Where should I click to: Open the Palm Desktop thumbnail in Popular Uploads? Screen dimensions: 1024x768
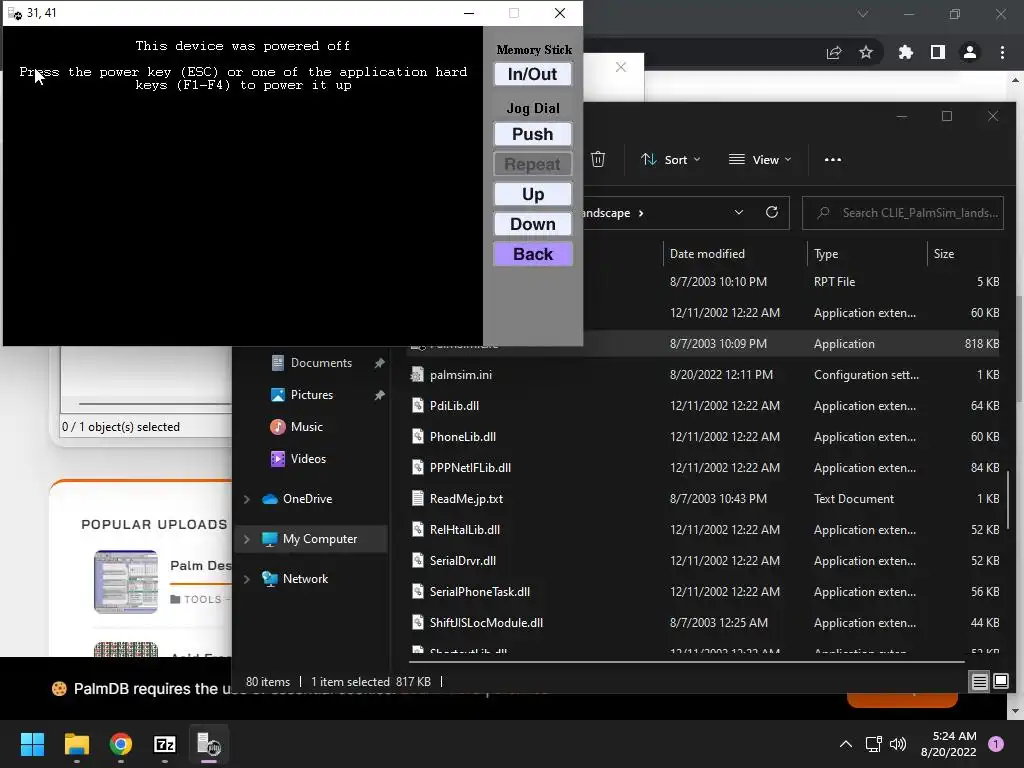coord(126,582)
